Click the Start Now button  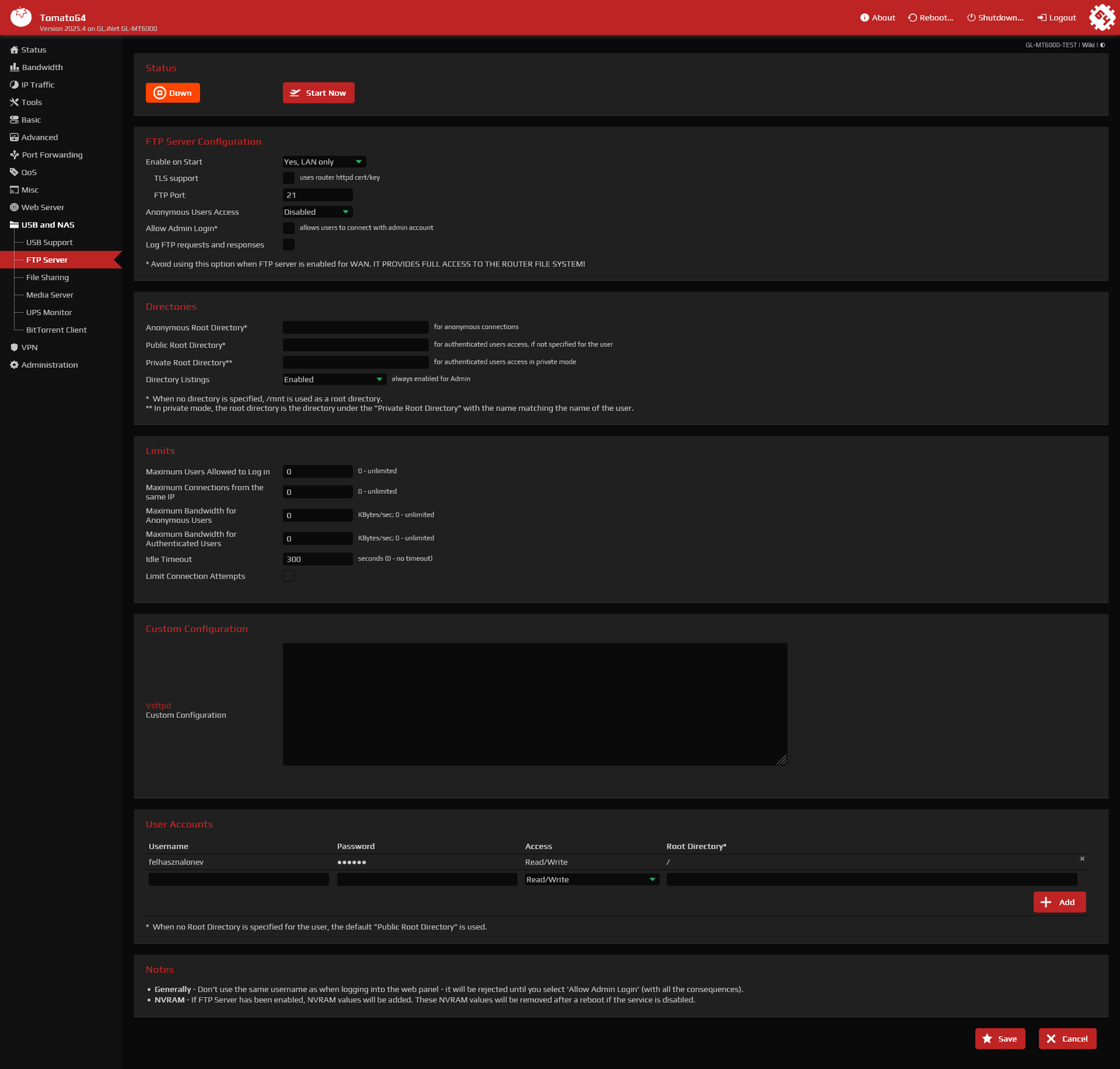click(x=318, y=93)
